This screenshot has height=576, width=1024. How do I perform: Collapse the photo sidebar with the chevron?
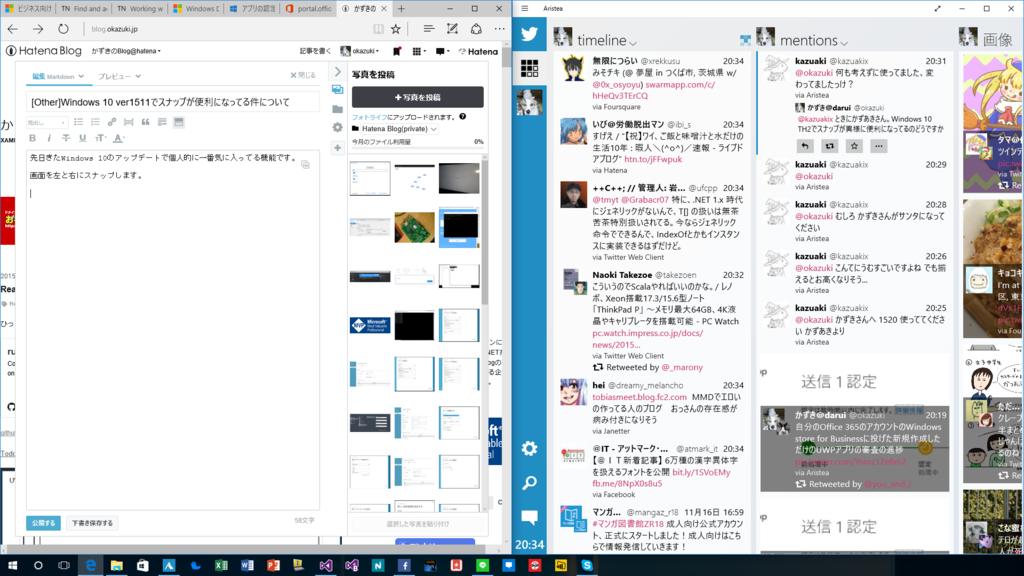click(x=337, y=72)
